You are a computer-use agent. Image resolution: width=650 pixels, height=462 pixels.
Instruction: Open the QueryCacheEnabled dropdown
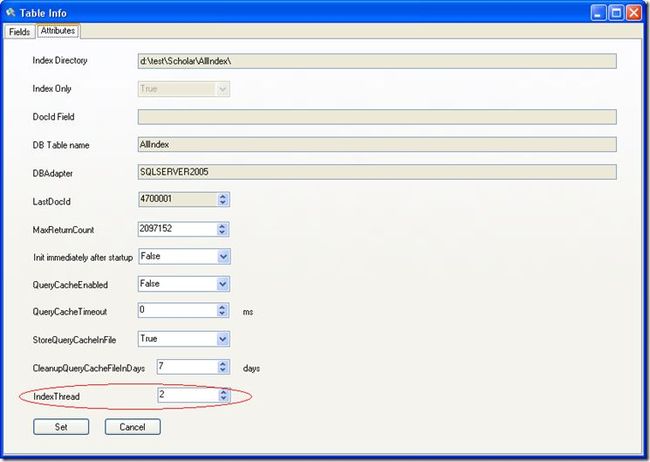pos(223,284)
